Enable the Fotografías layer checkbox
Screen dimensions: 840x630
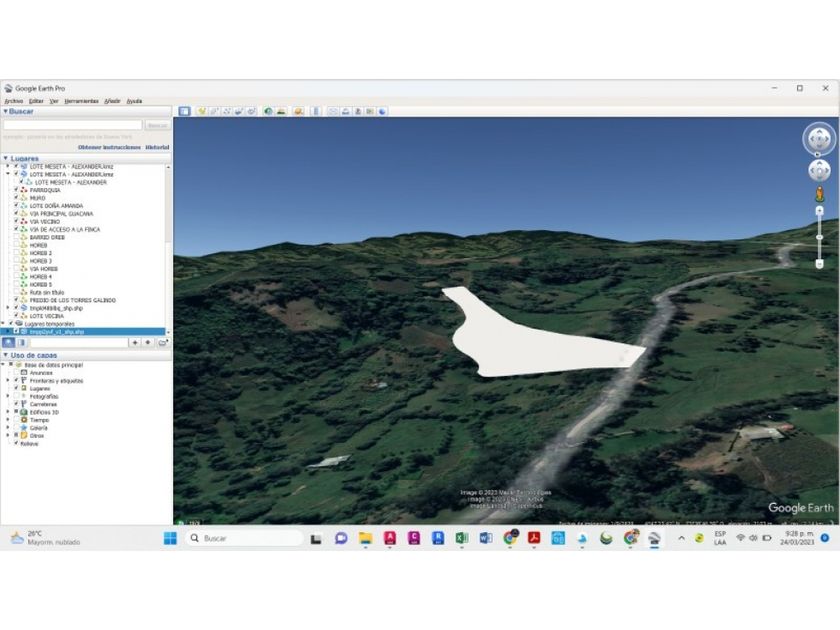16,396
